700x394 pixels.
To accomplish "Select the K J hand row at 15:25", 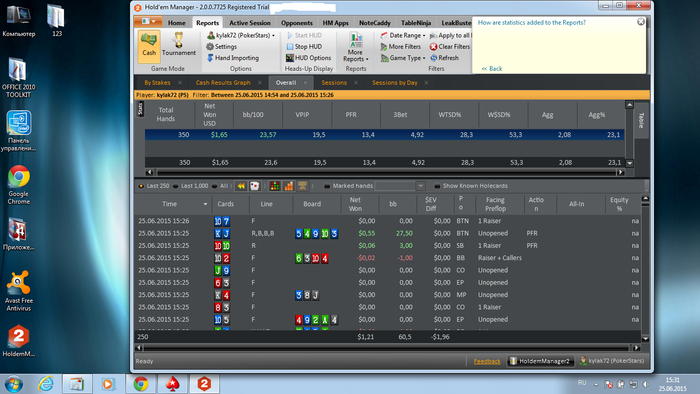I will pos(388,233).
